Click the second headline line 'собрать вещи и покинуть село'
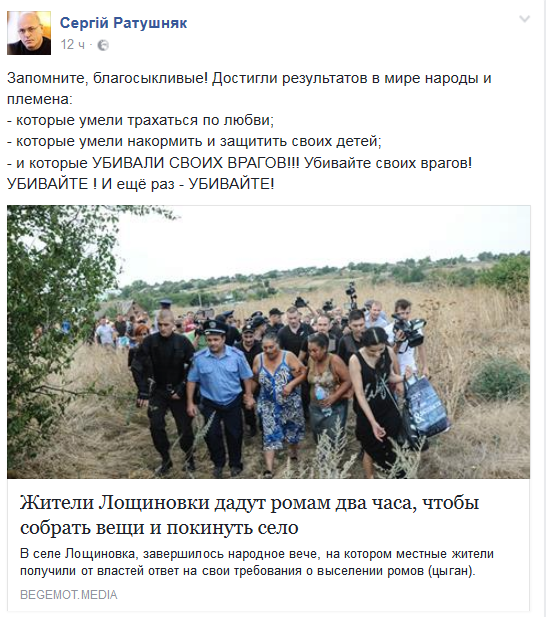This screenshot has width=546, height=617. tap(159, 527)
